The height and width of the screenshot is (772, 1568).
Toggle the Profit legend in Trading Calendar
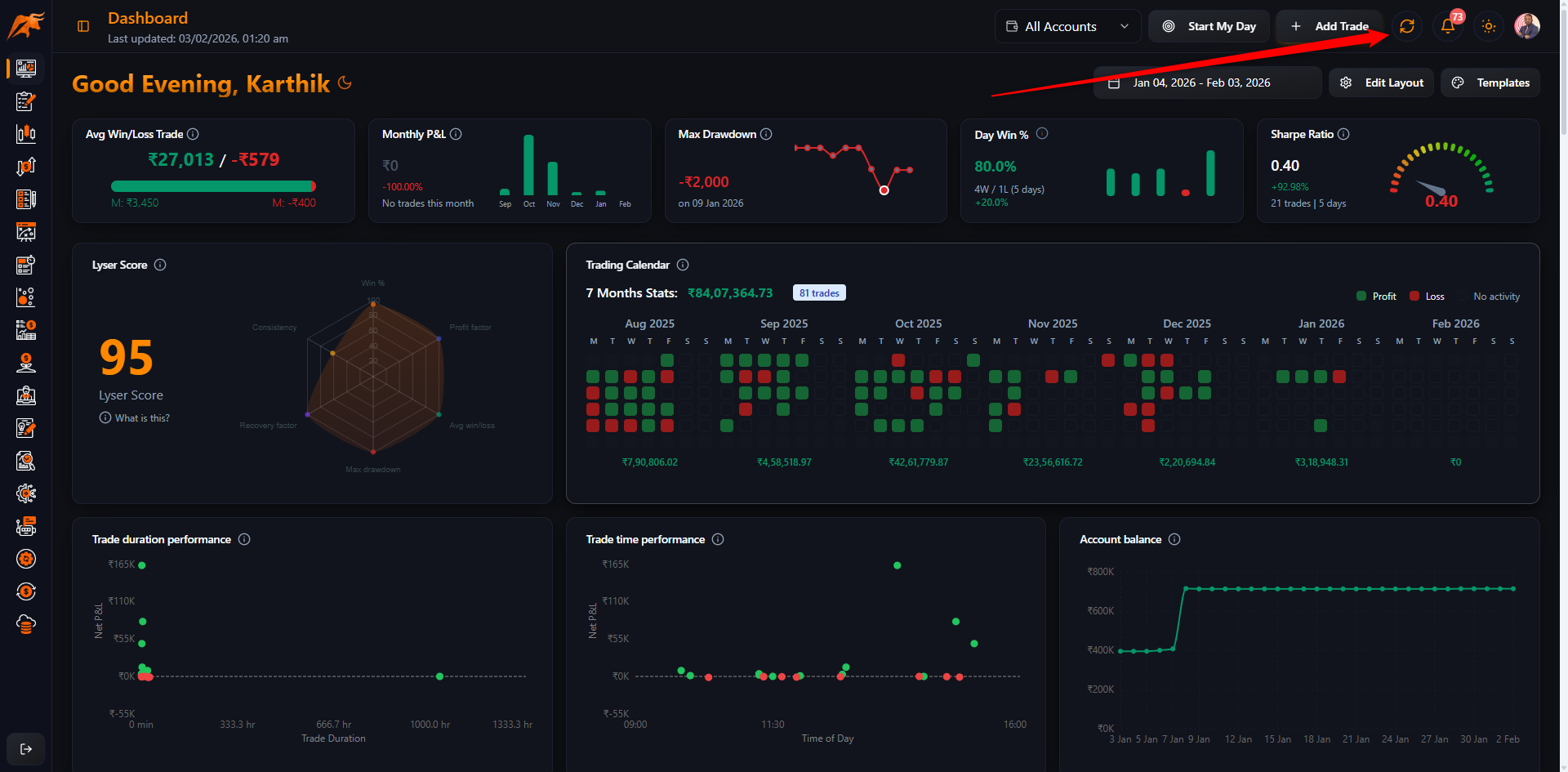(1377, 296)
